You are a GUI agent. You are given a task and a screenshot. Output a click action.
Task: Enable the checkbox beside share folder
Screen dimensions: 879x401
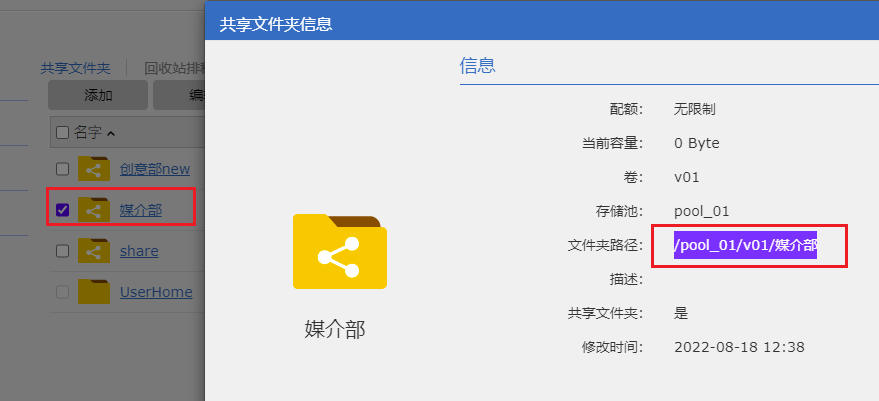[62, 251]
